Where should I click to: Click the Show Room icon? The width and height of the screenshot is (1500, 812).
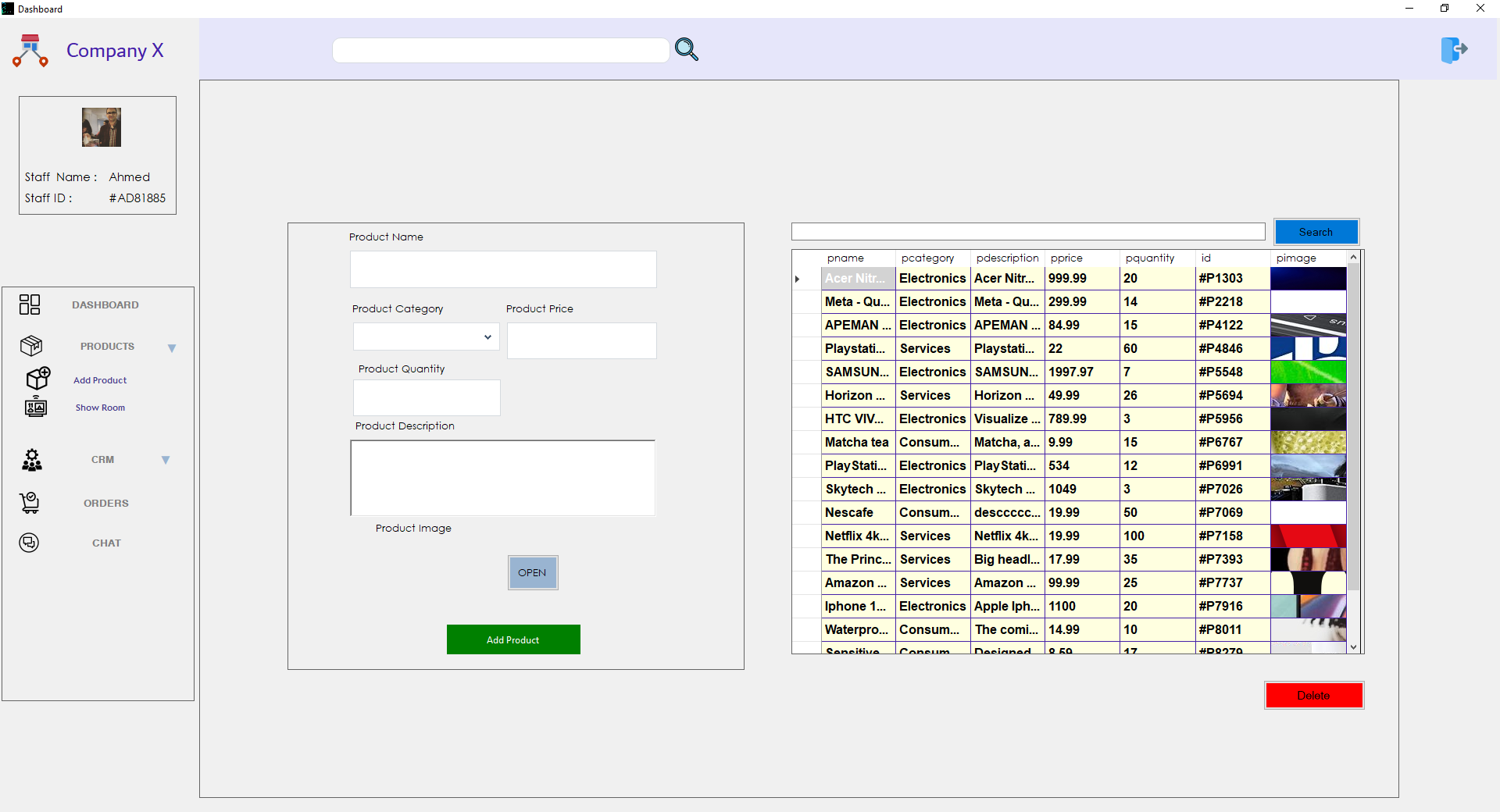point(36,406)
